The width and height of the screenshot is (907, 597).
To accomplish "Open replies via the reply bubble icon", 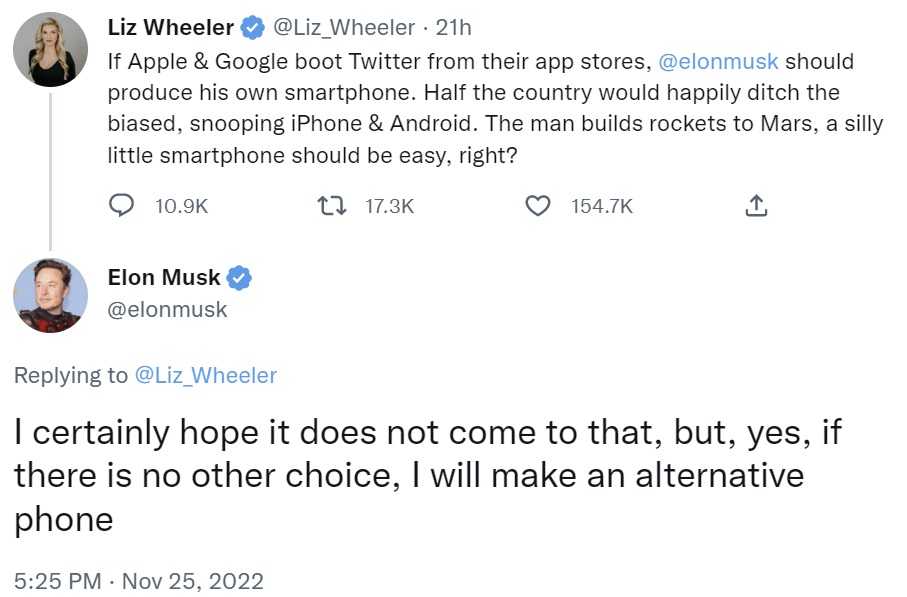I will click(121, 206).
